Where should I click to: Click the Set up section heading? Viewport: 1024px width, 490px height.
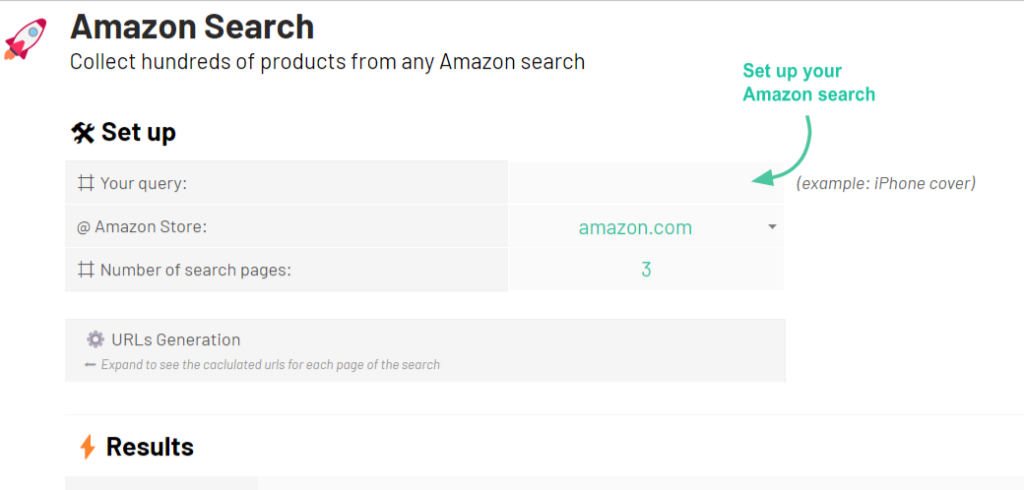coord(138,133)
